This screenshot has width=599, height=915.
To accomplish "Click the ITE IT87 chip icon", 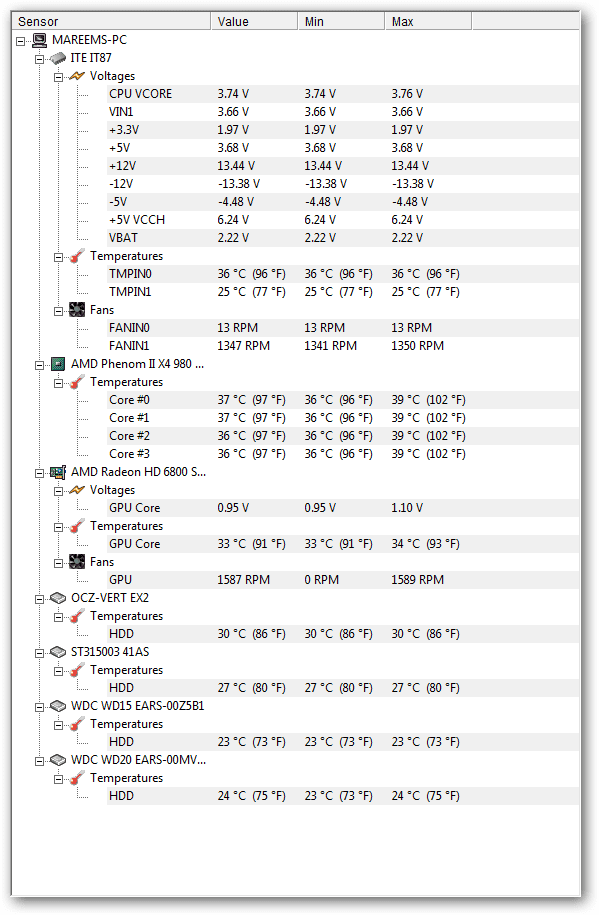I will (x=58, y=58).
